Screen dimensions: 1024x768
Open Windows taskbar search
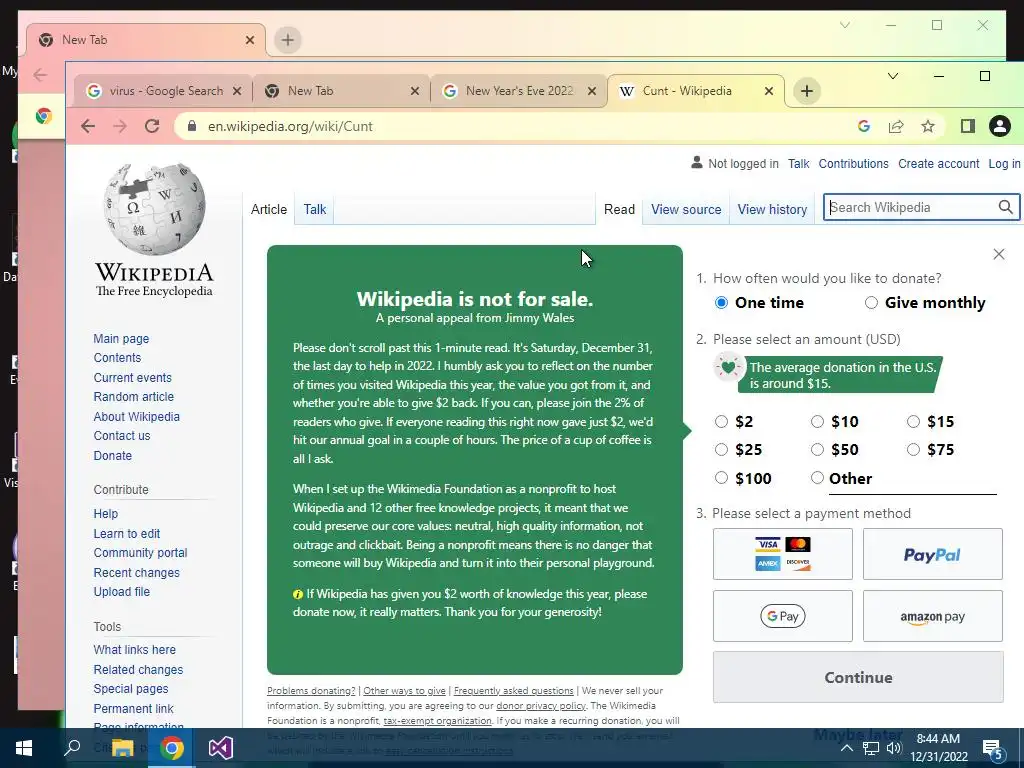[72, 748]
